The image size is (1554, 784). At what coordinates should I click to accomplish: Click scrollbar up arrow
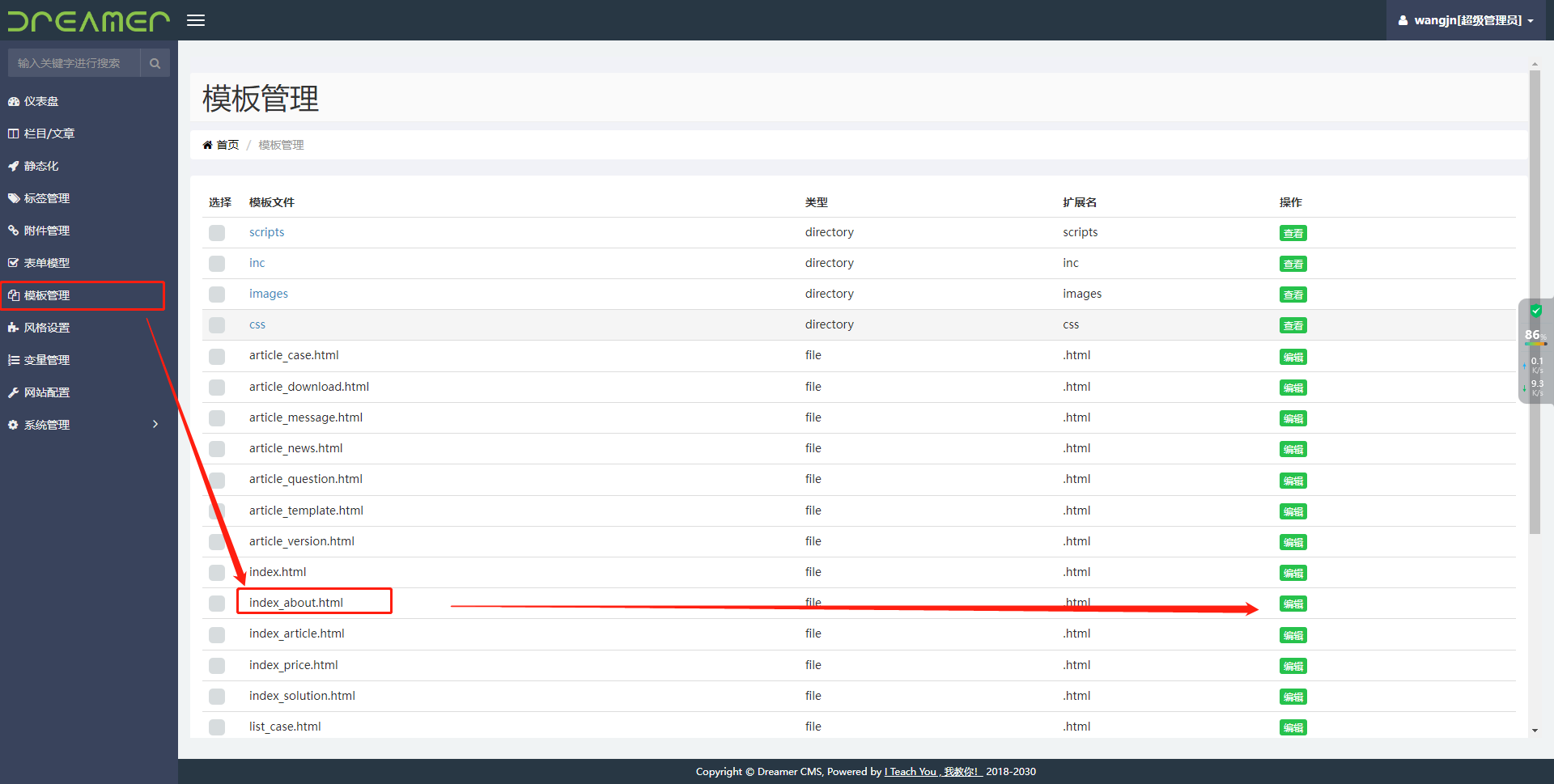[1535, 64]
